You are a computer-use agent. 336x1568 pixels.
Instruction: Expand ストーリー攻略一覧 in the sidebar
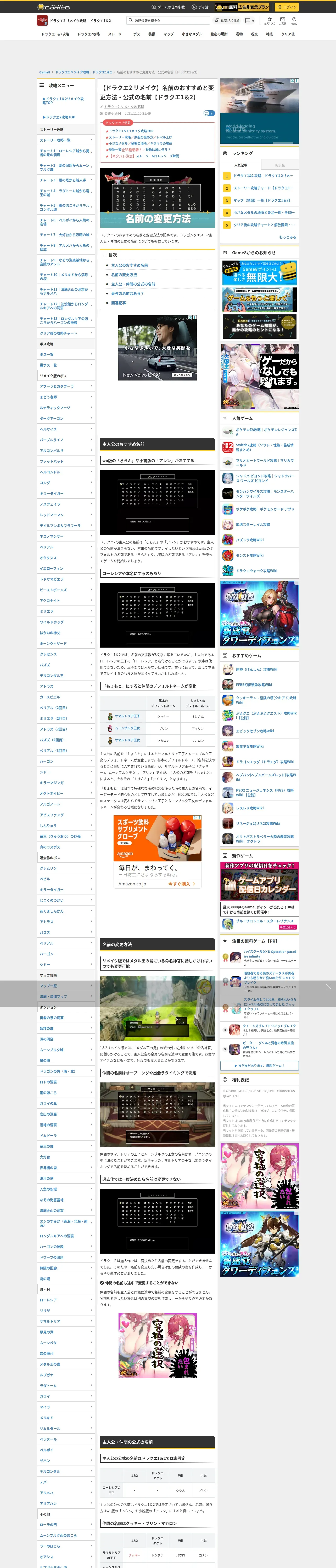pyautogui.click(x=66, y=140)
